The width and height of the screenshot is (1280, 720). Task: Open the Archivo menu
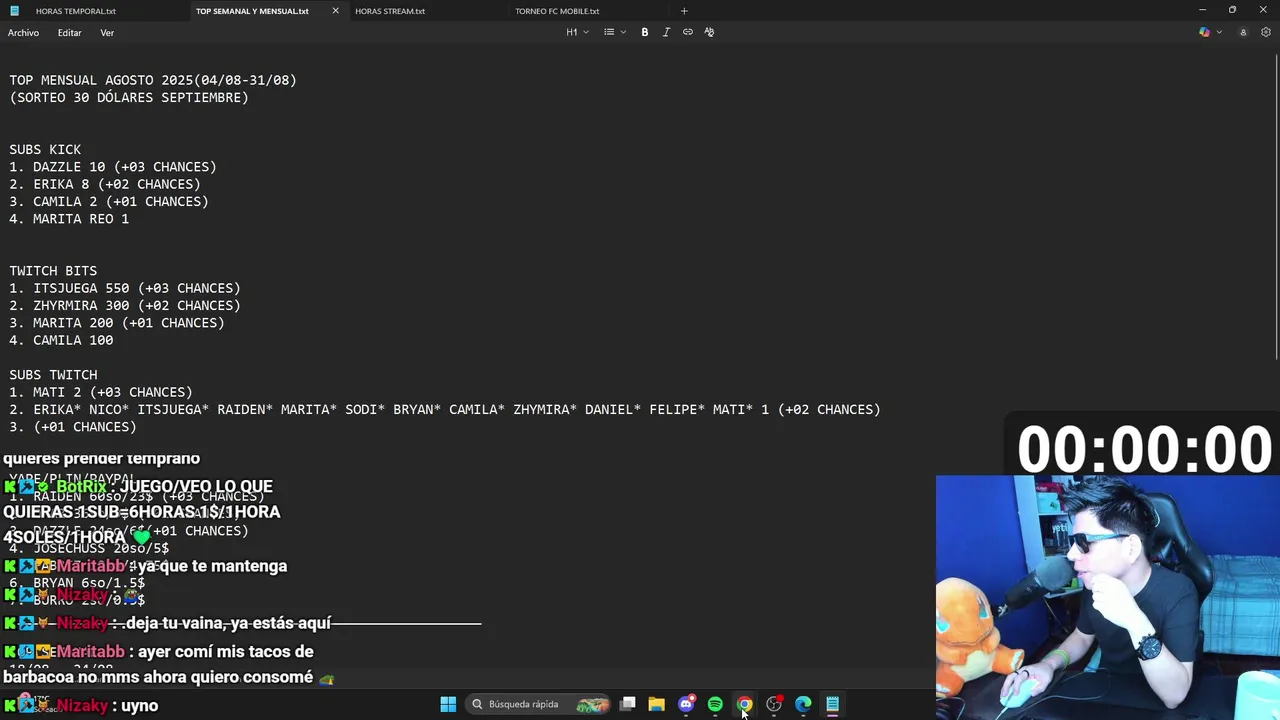[x=24, y=33]
